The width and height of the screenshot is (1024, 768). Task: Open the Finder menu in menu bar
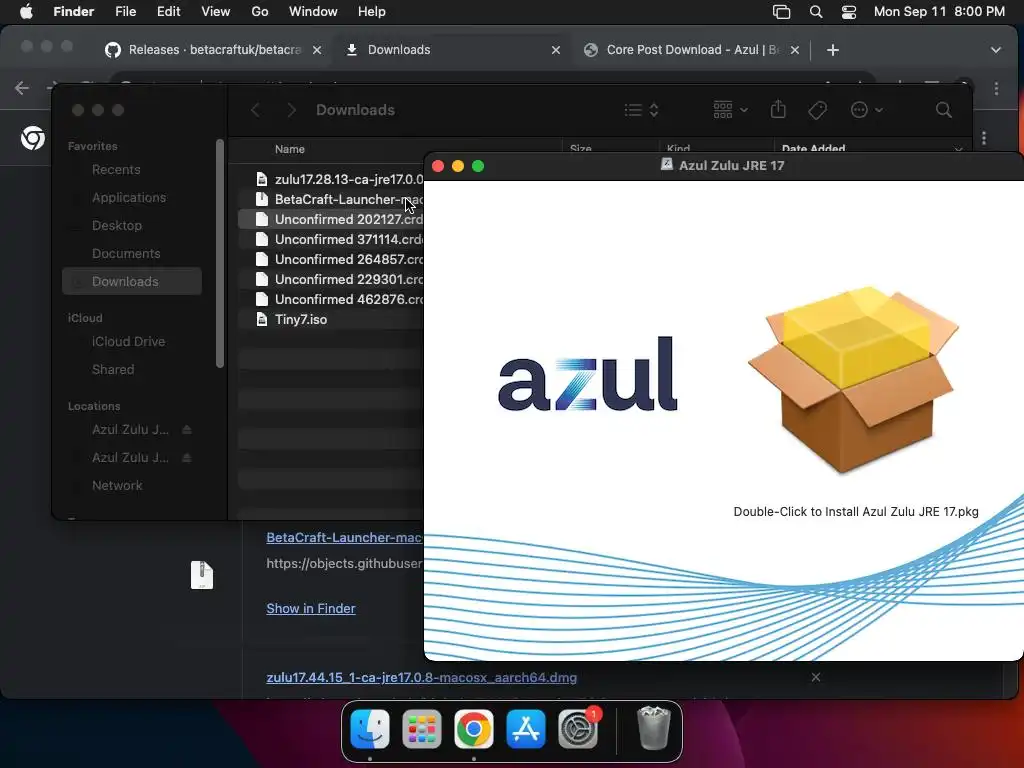coord(73,12)
